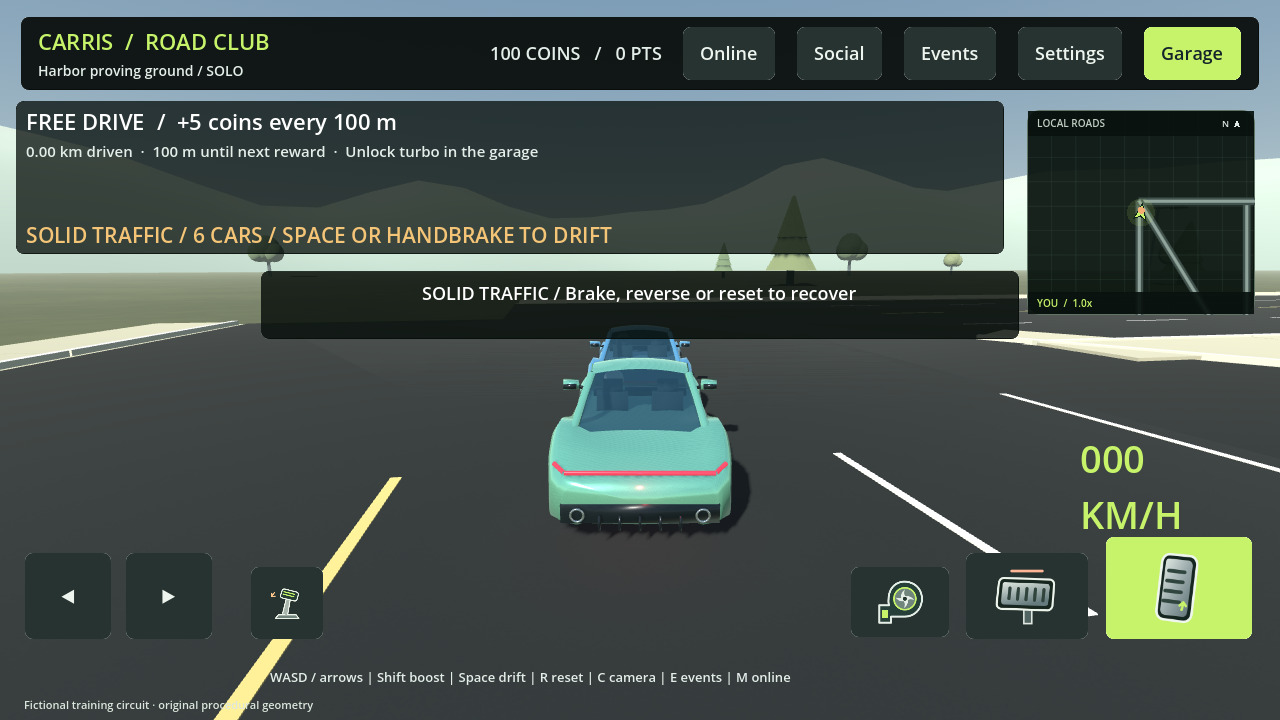1280x720 pixels.
Task: Click the SOLID TRAFFIC recover message banner
Action: (640, 305)
